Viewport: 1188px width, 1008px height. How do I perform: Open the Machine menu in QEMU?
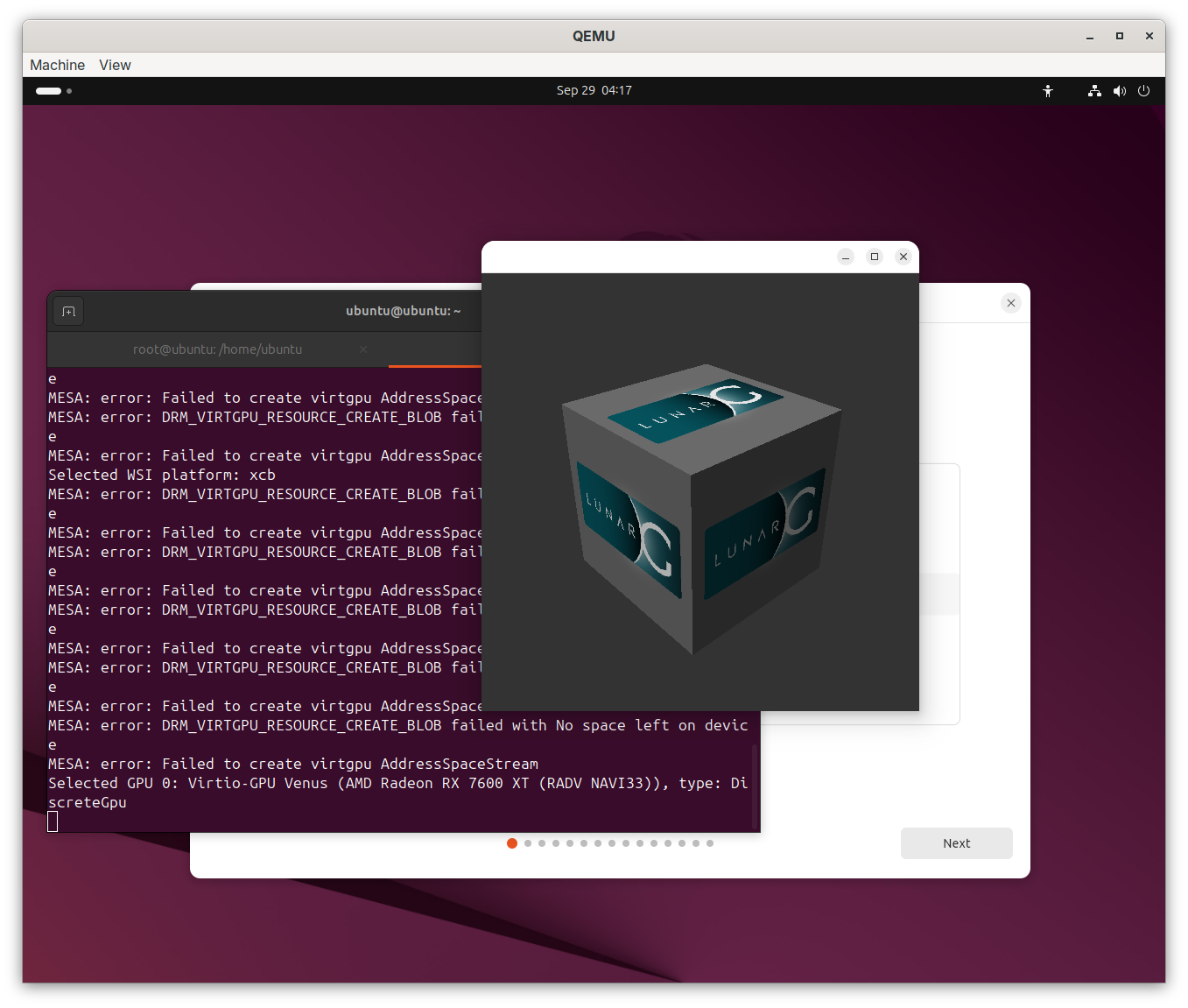click(57, 65)
